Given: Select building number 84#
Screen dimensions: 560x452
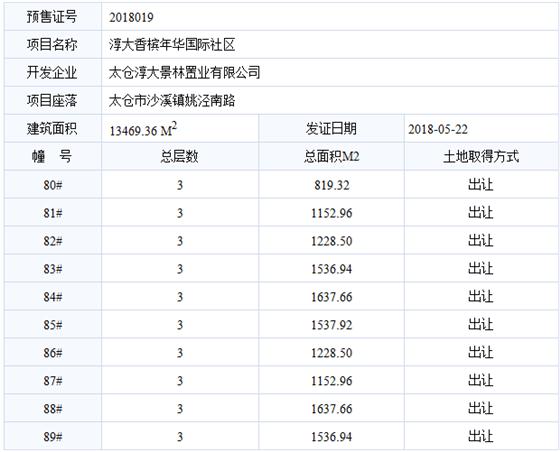Looking at the screenshot, I should click(53, 297).
